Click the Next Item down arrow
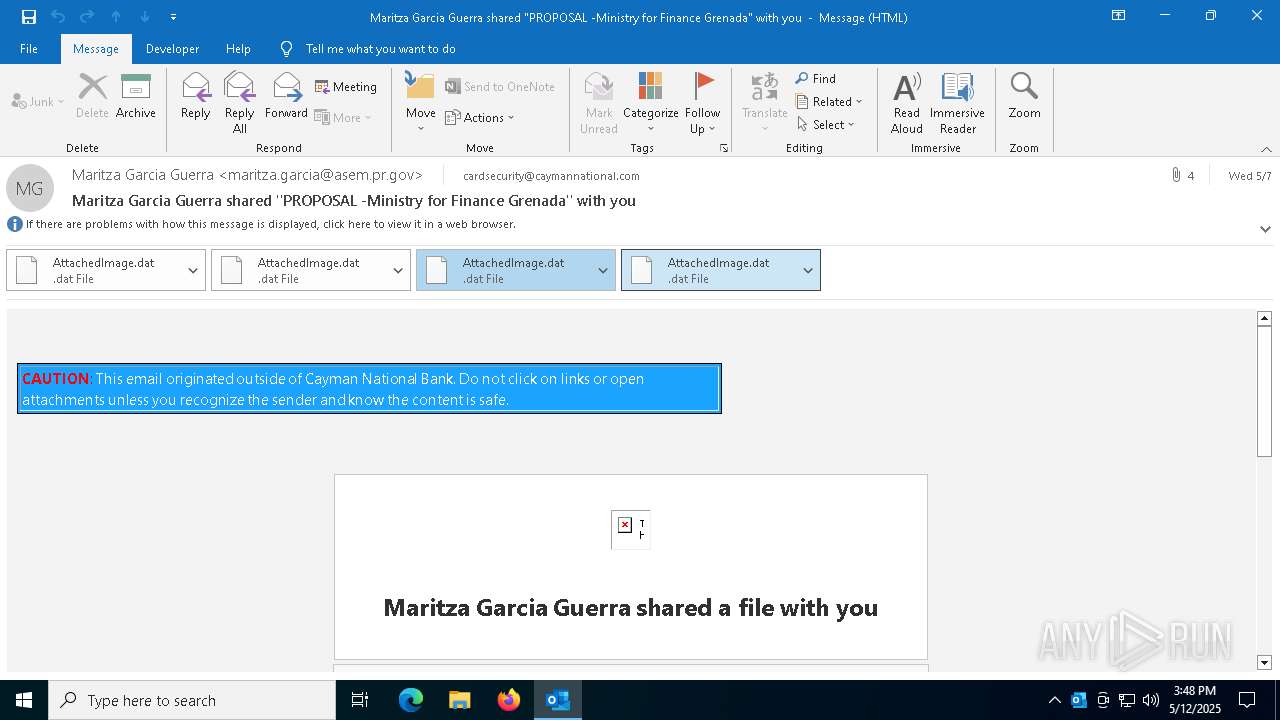1280x720 pixels. click(x=145, y=17)
